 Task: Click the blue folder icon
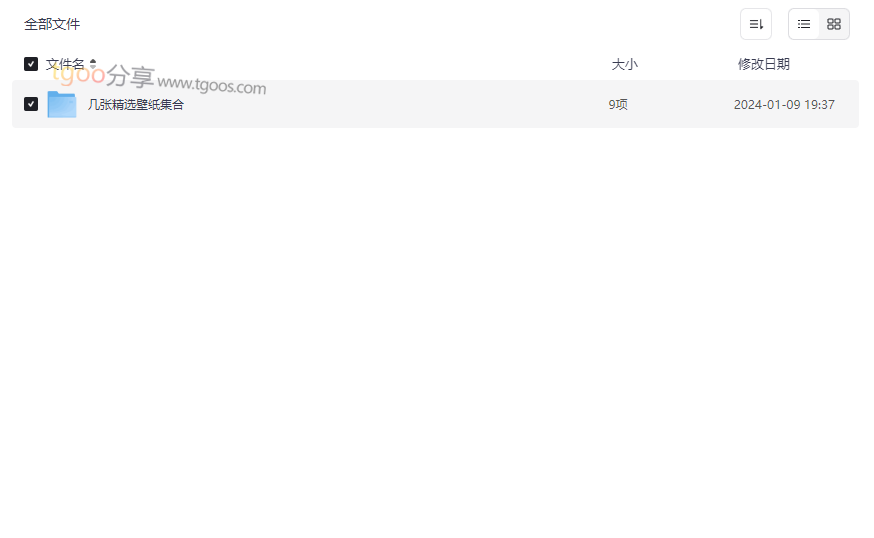click(62, 104)
